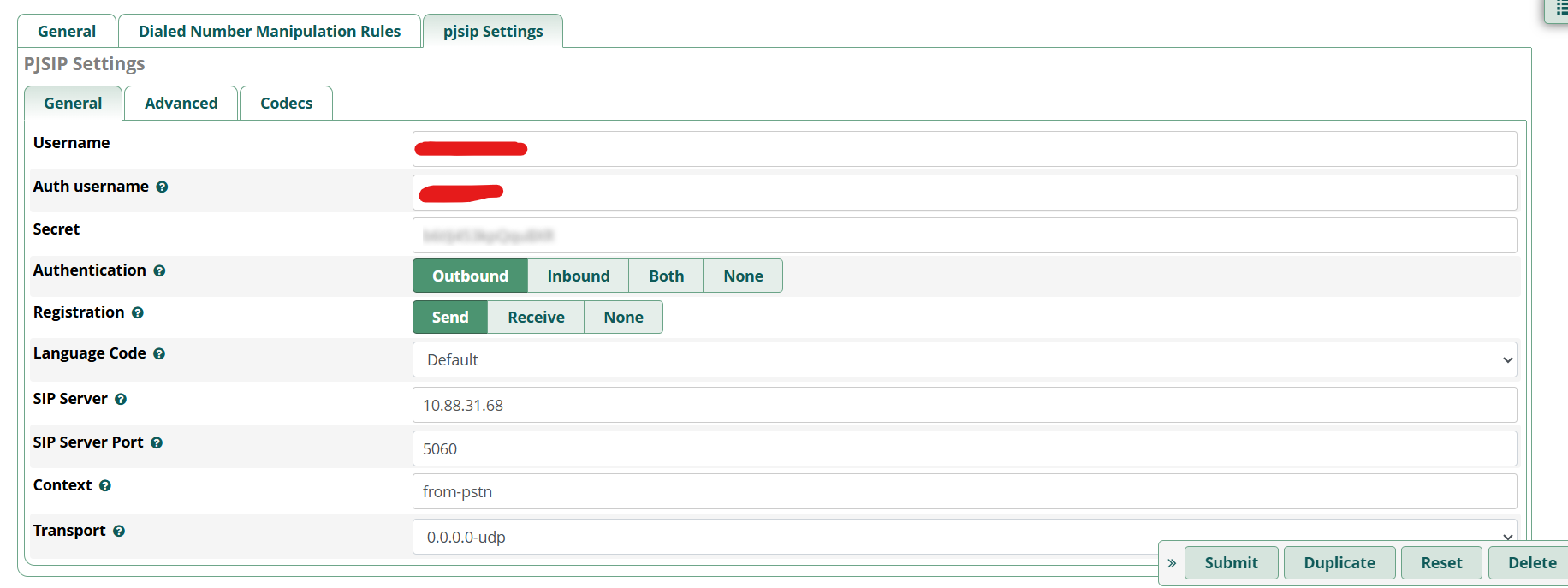Click the Secret label
This screenshot has width=1568, height=588.
point(56,229)
